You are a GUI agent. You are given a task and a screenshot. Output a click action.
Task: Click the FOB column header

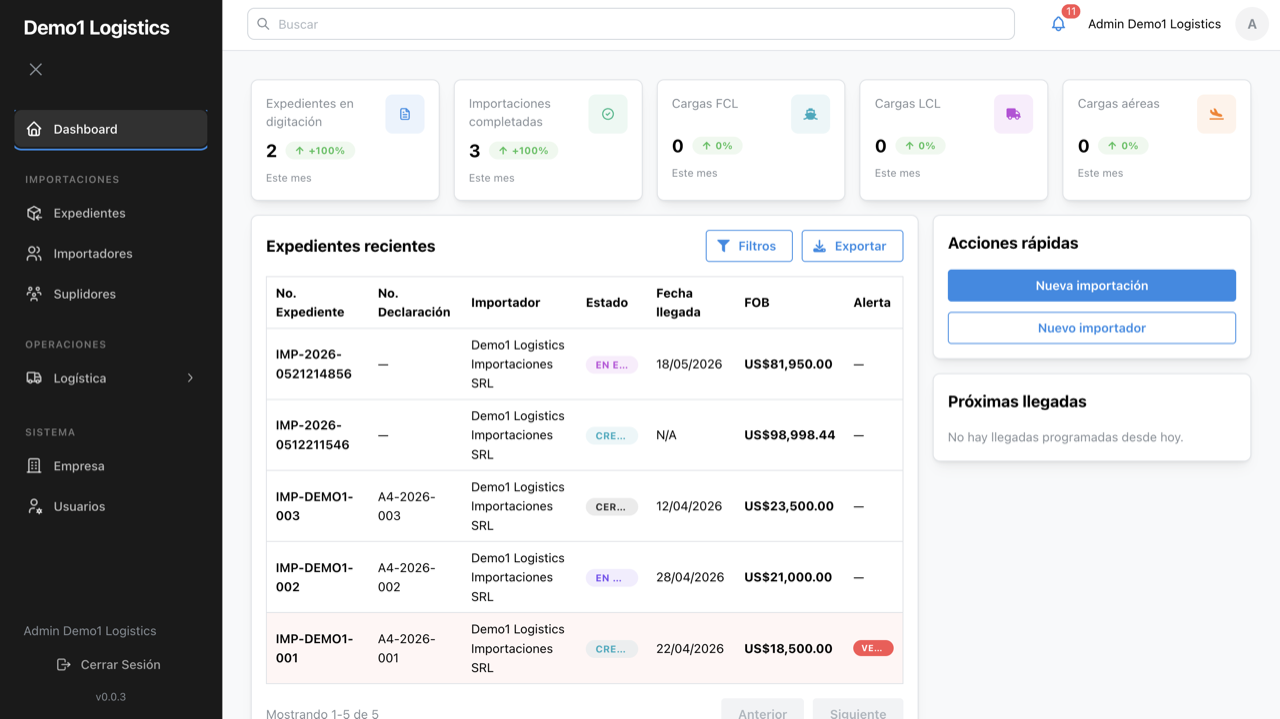pyautogui.click(x=757, y=302)
